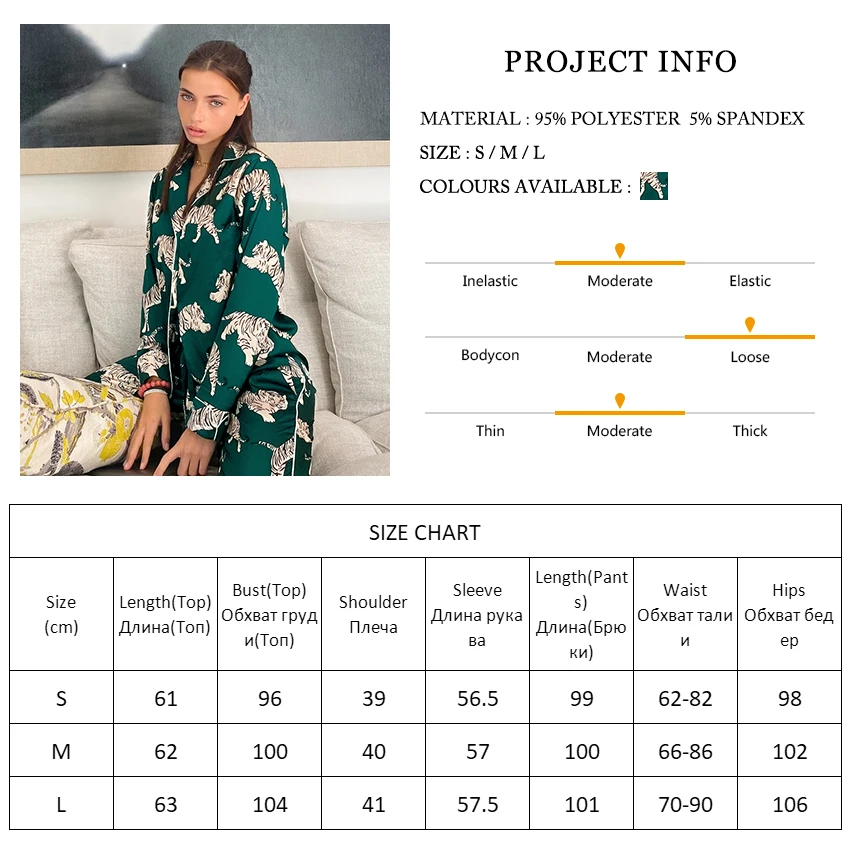Click the orange pin on the Thin–Thick scale
This screenshot has width=850, height=850.
point(620,400)
